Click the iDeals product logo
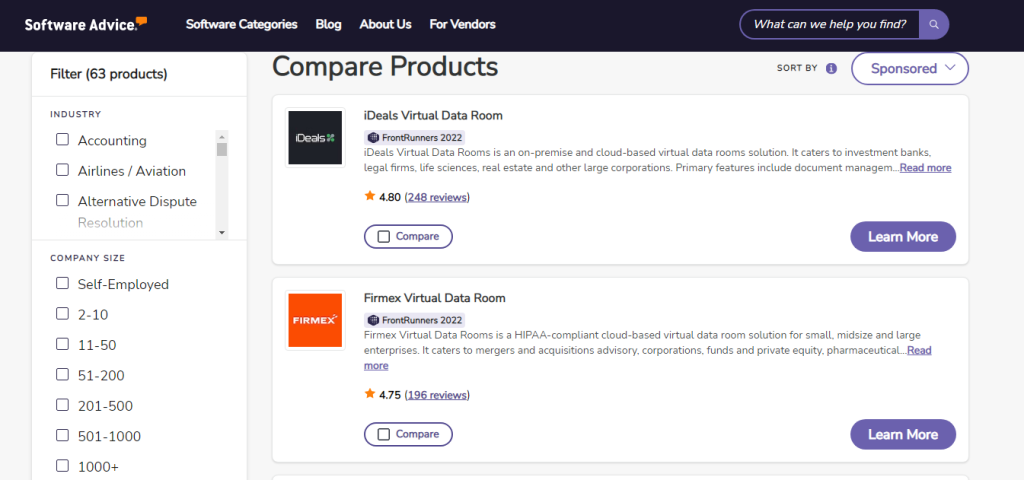Image resolution: width=1024 pixels, height=480 pixels. [x=315, y=138]
